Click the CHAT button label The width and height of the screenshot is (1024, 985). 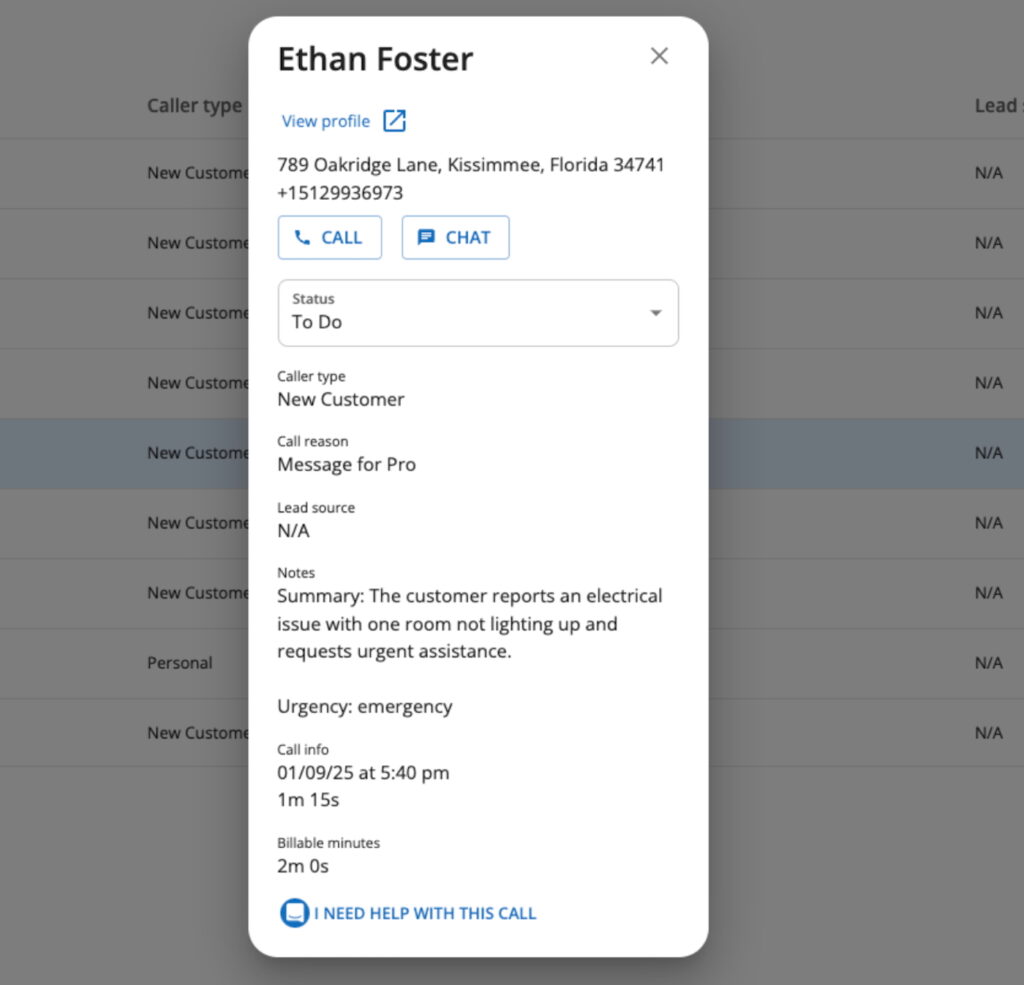point(468,238)
